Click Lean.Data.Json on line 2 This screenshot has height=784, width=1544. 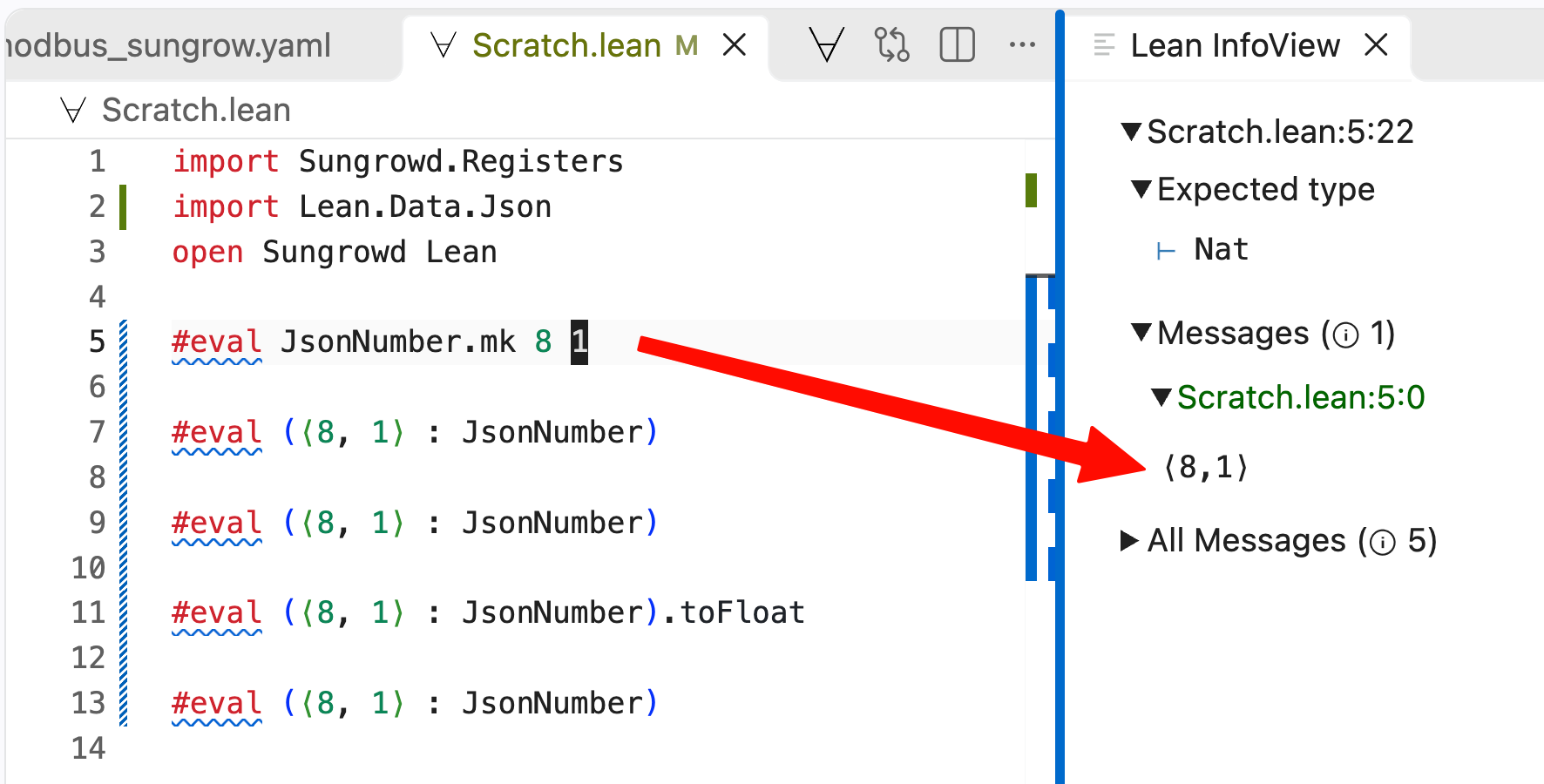click(425, 206)
